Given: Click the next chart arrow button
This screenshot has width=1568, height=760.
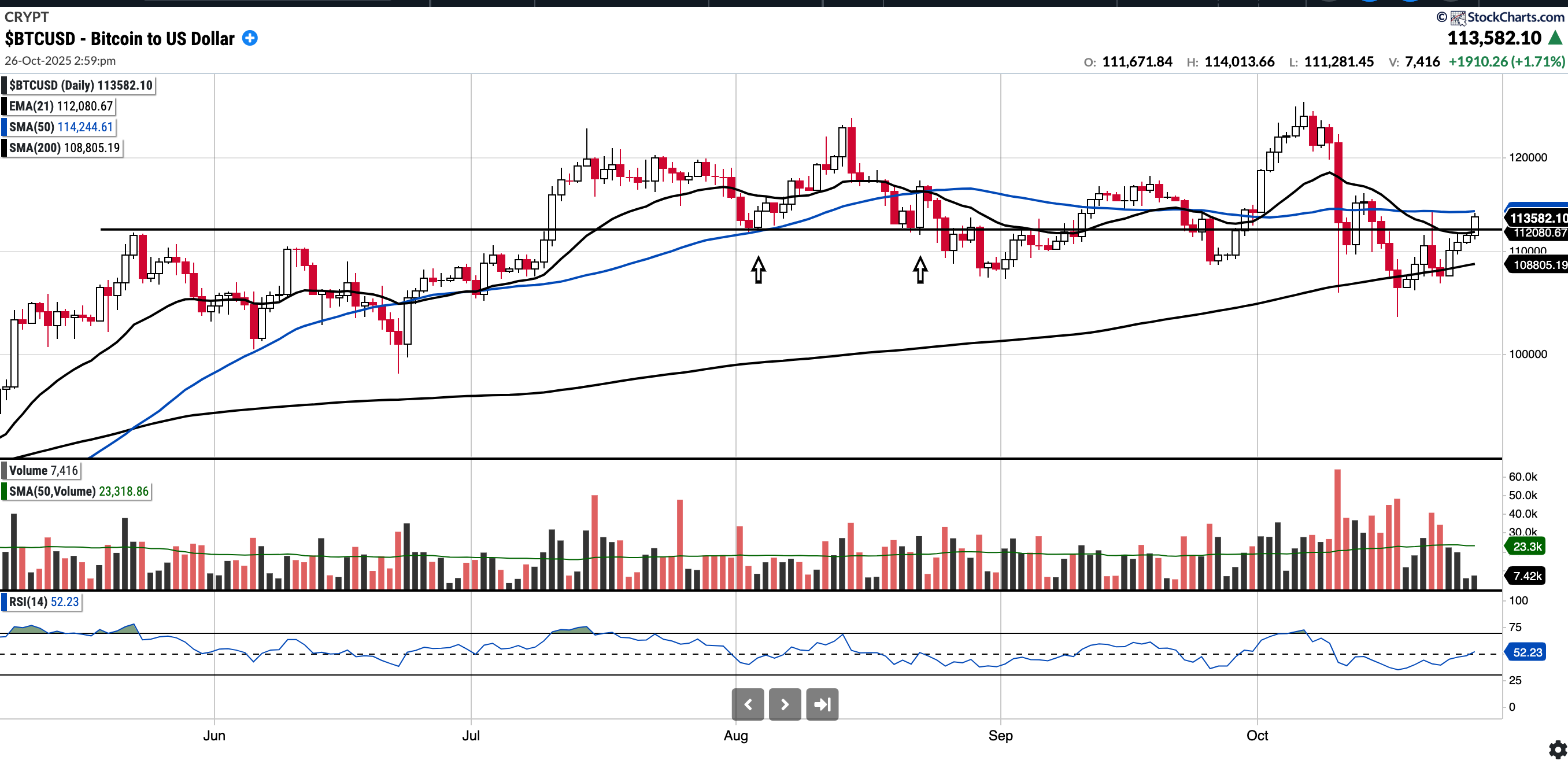Looking at the screenshot, I should coord(785,704).
